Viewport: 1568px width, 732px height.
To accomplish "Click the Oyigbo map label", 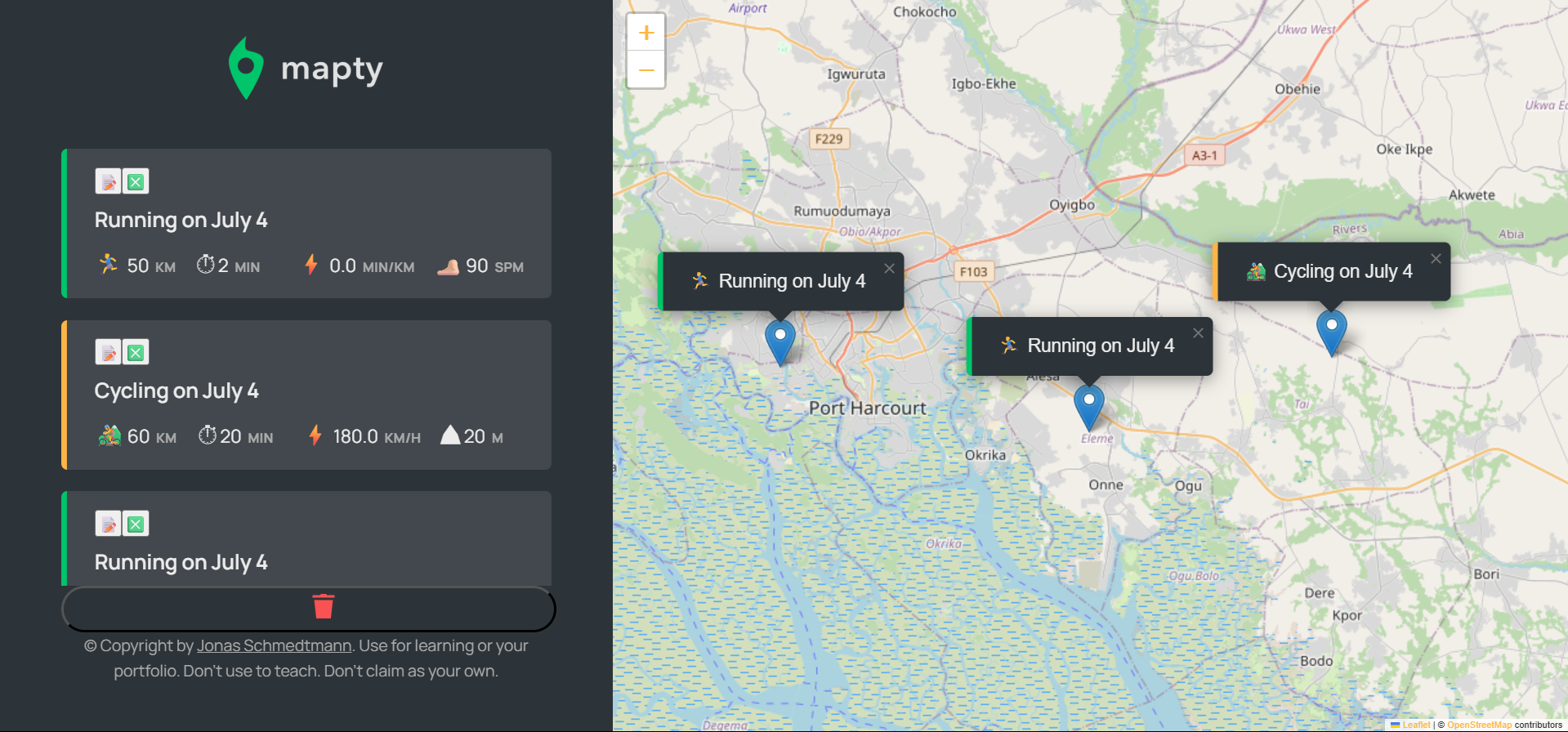I will point(1071,205).
